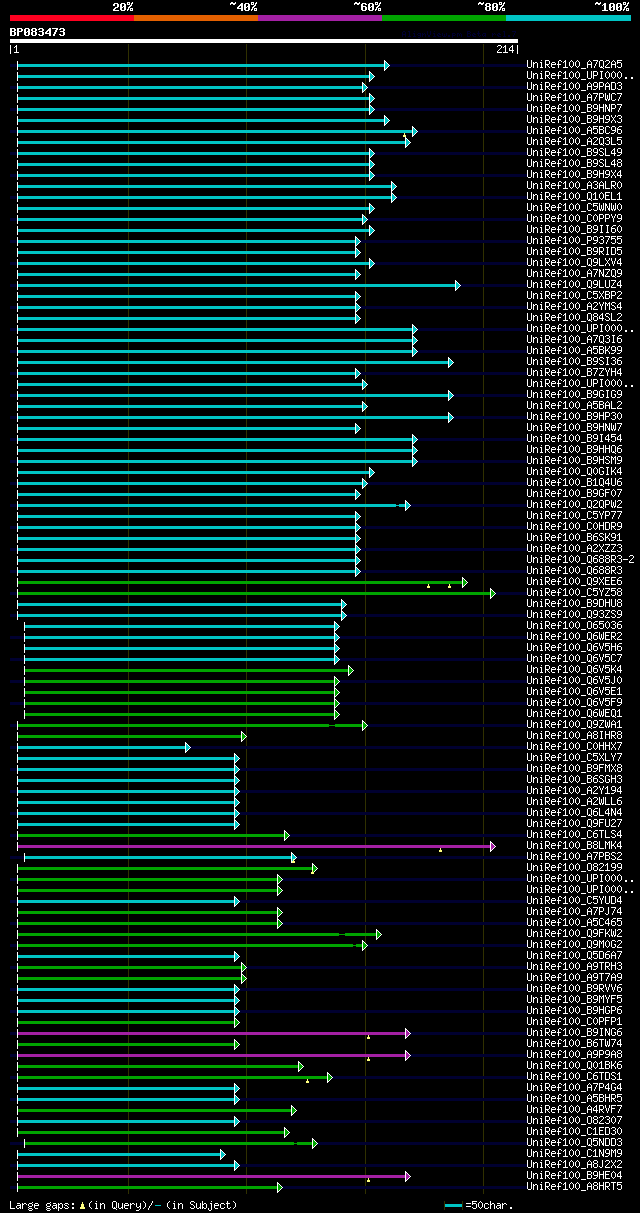640x1213 pixels.
Task: Select the UniRef100_B9SL49 label
Action: coord(576,153)
